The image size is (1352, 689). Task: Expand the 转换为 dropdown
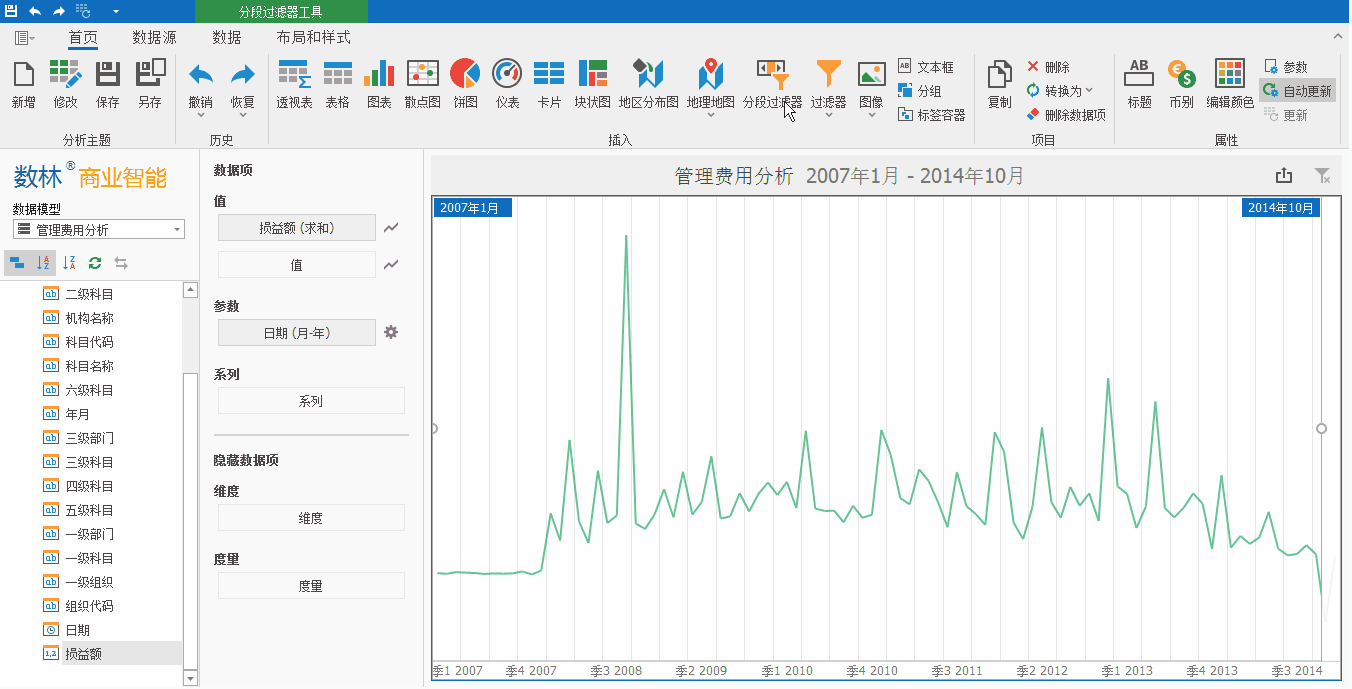(1089, 91)
